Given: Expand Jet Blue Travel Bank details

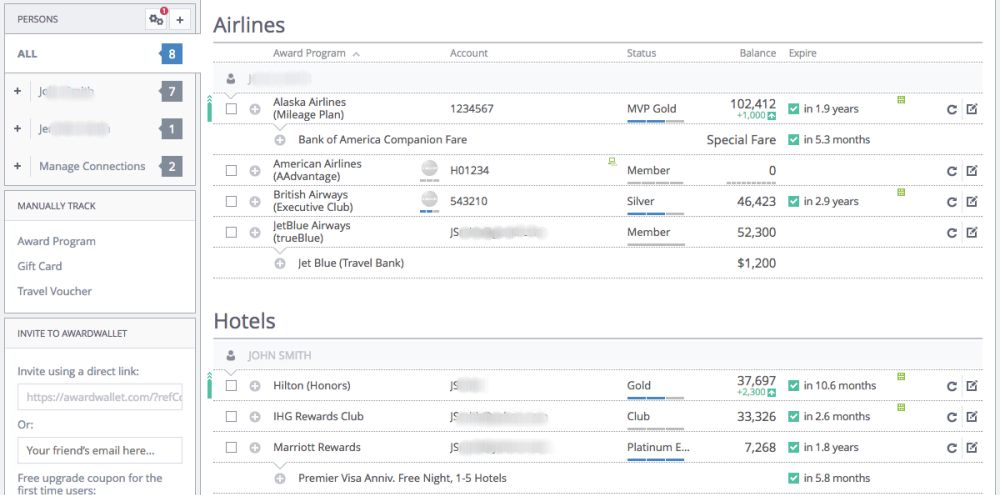Looking at the screenshot, I should tap(280, 264).
